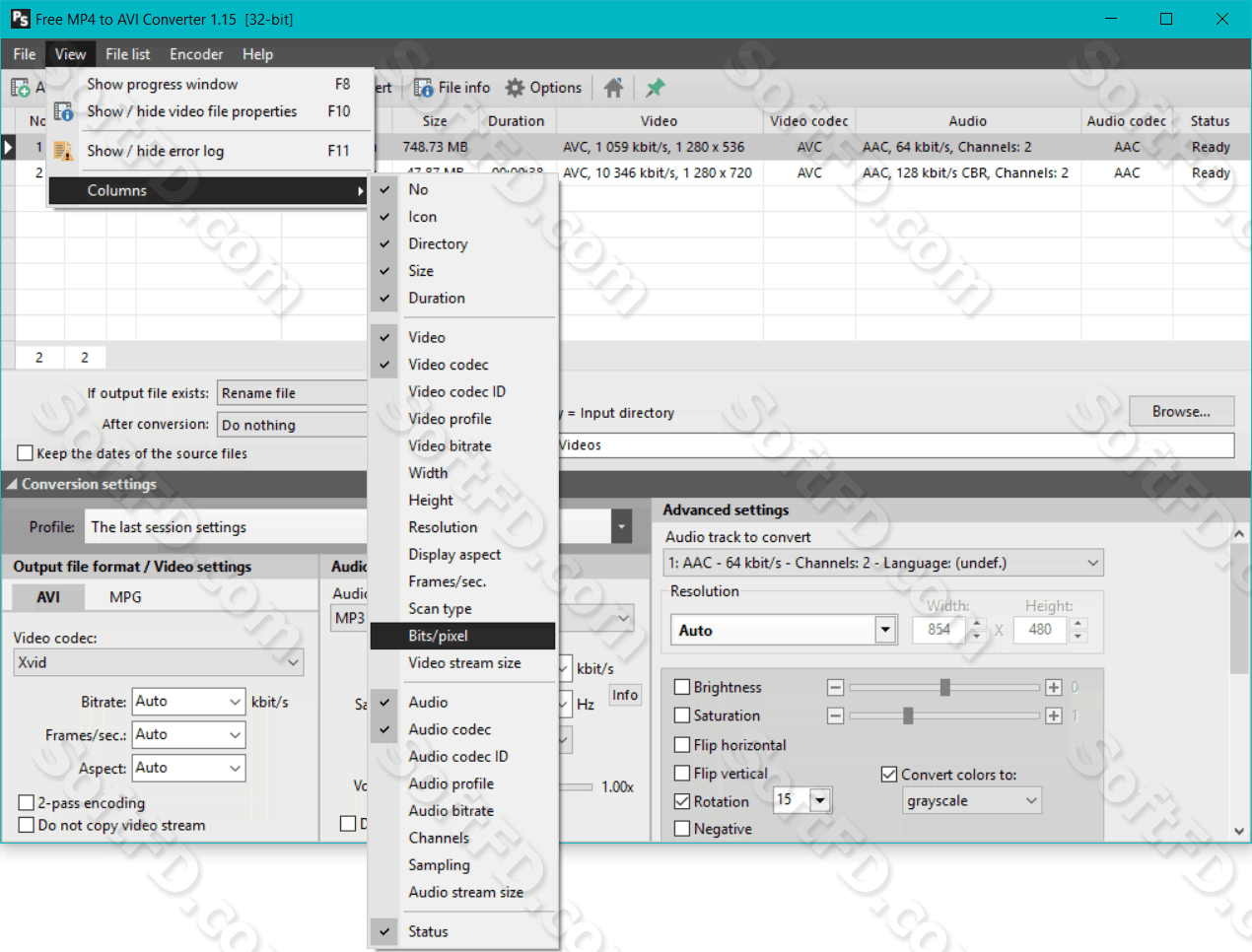The image size is (1252, 952).
Task: Toggle the Flip vertical checkbox
Action: 682,774
